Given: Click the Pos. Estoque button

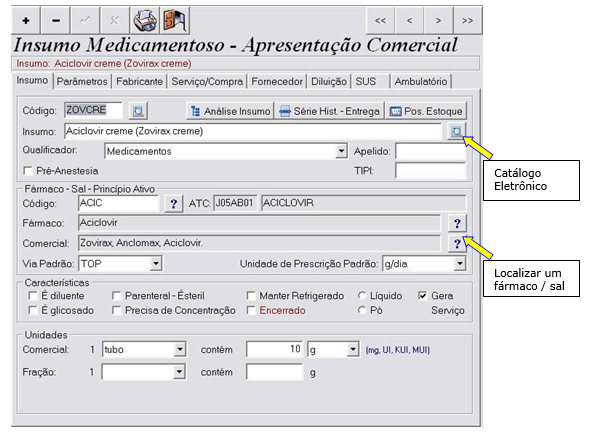Looking at the screenshot, I should [x=426, y=111].
